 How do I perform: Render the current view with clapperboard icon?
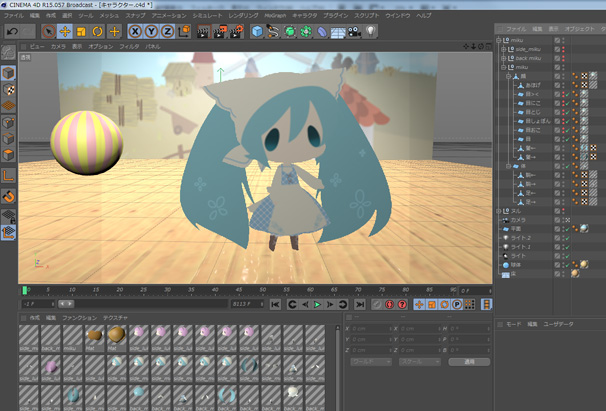pyautogui.click(x=203, y=31)
